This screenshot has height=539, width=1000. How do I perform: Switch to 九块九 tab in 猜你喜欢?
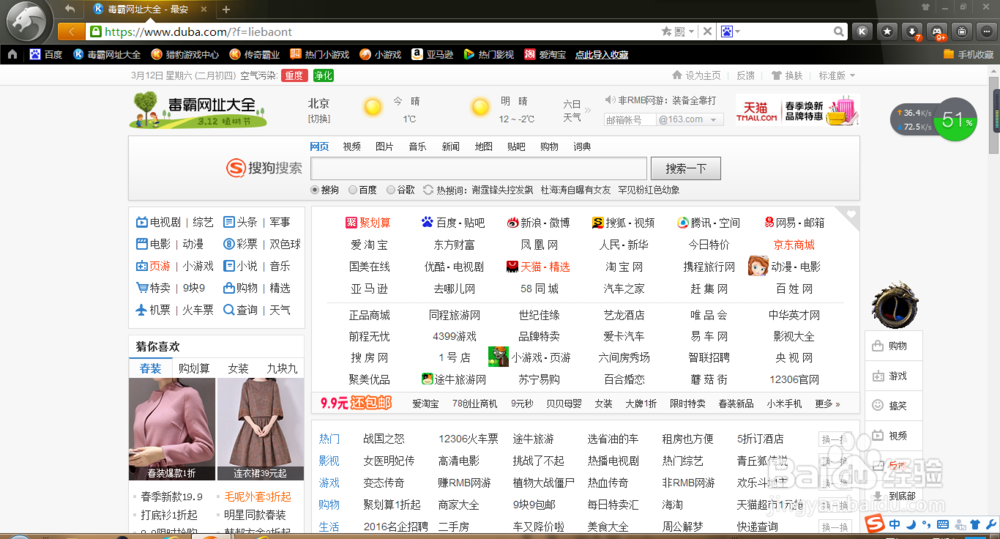pos(281,368)
